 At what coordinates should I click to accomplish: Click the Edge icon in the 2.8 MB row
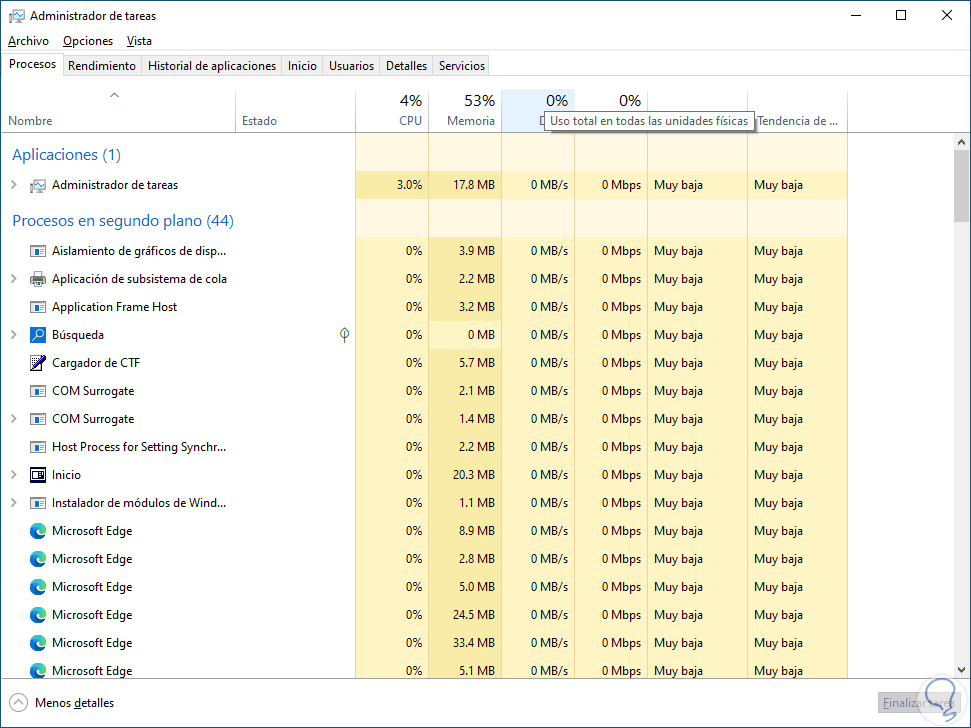[38, 559]
